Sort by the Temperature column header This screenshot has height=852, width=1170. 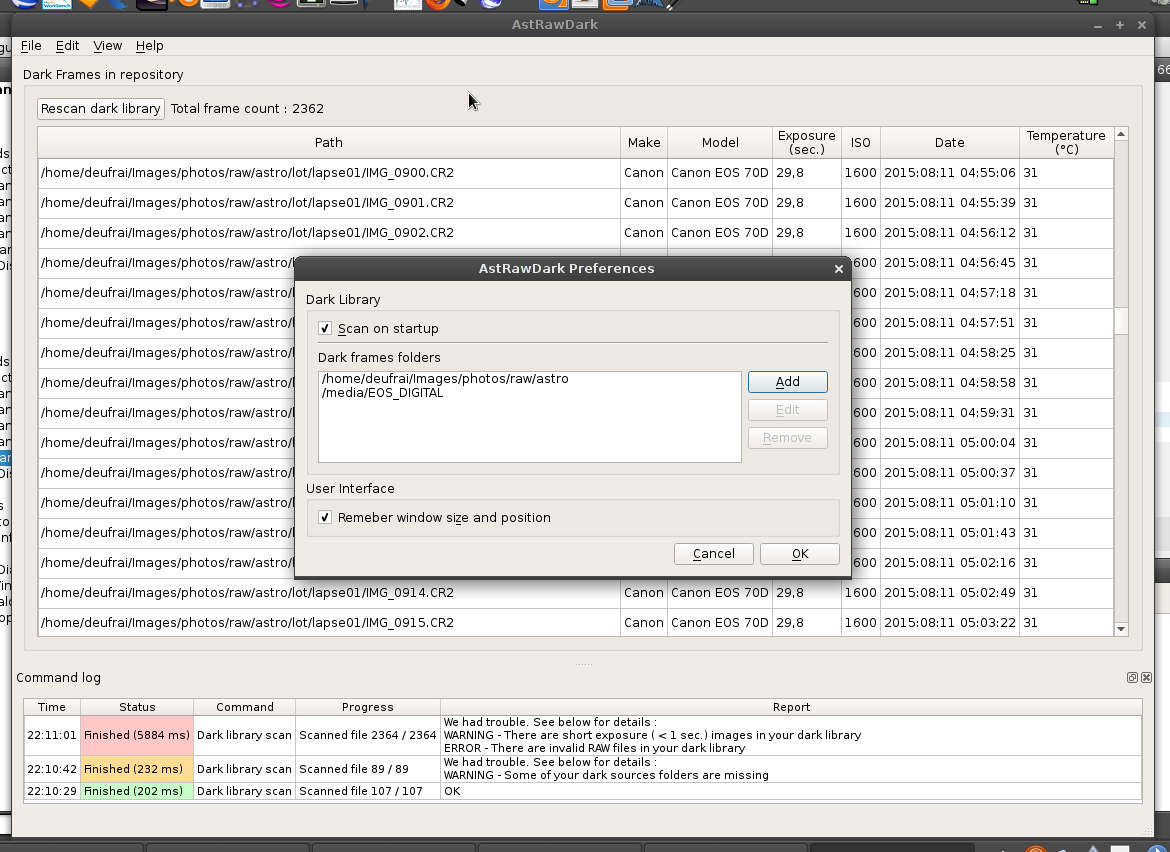point(1066,142)
